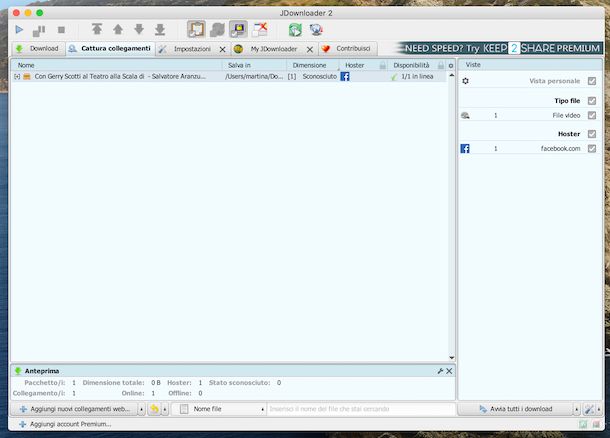Close the My JDownloader tab
Screen dimensions: 610x438
point(310,49)
